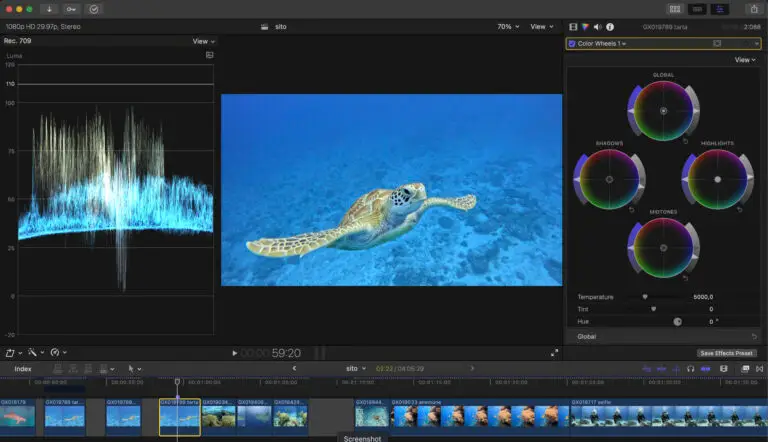Click the Index button

coord(23,368)
